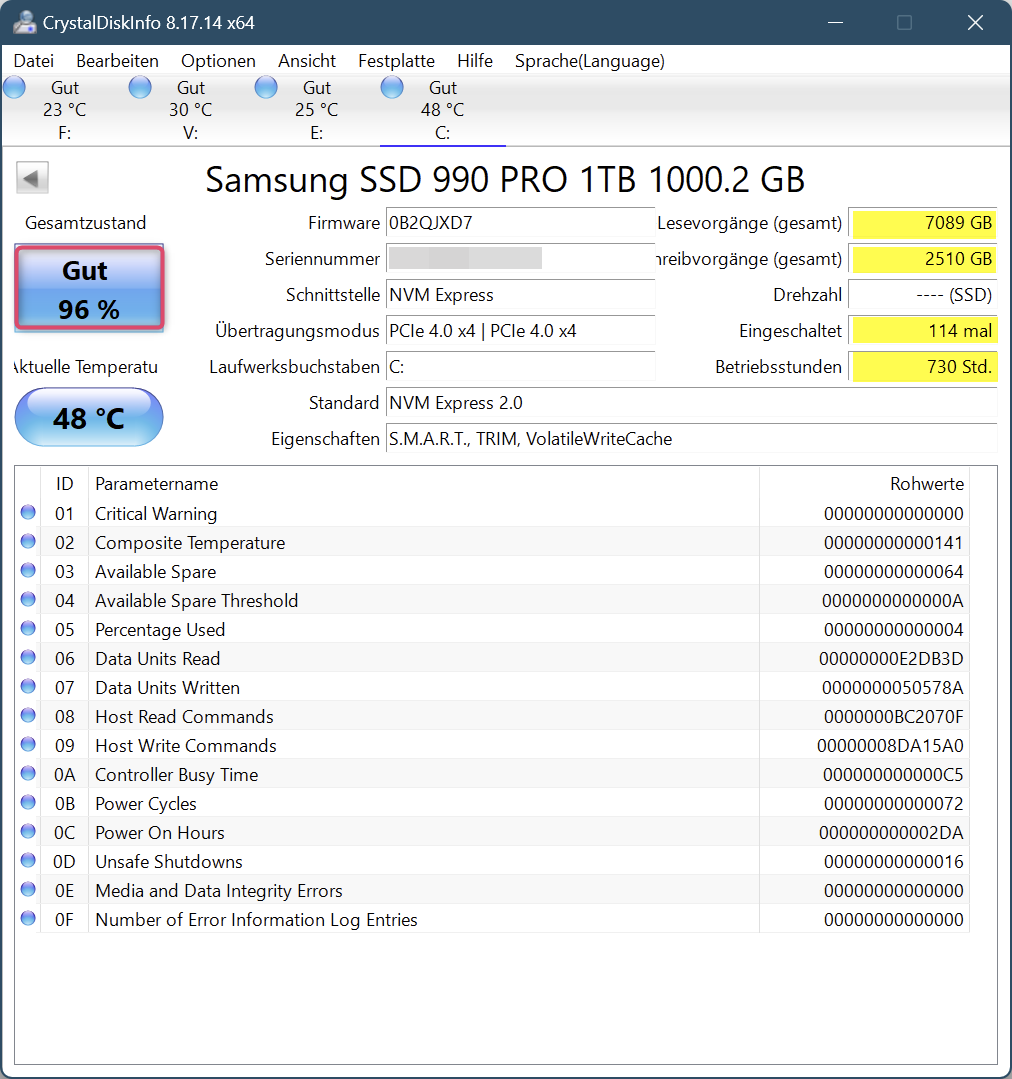Click the Eingeschaltet value 114 mal
This screenshot has width=1012, height=1079.
[923, 331]
